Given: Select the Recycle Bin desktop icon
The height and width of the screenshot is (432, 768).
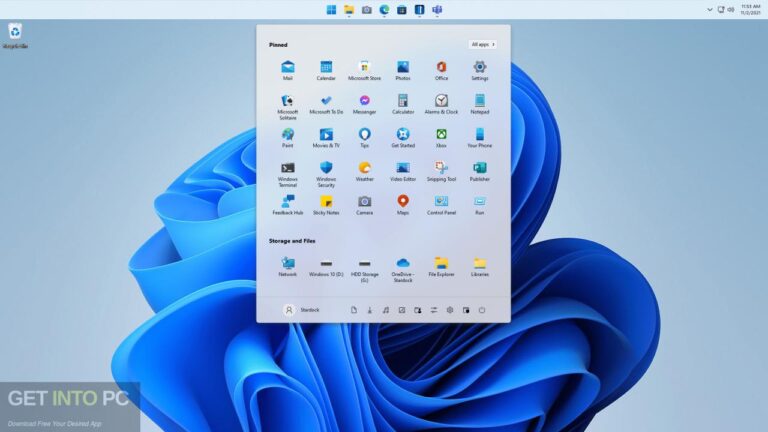Looking at the screenshot, I should [x=15, y=36].
